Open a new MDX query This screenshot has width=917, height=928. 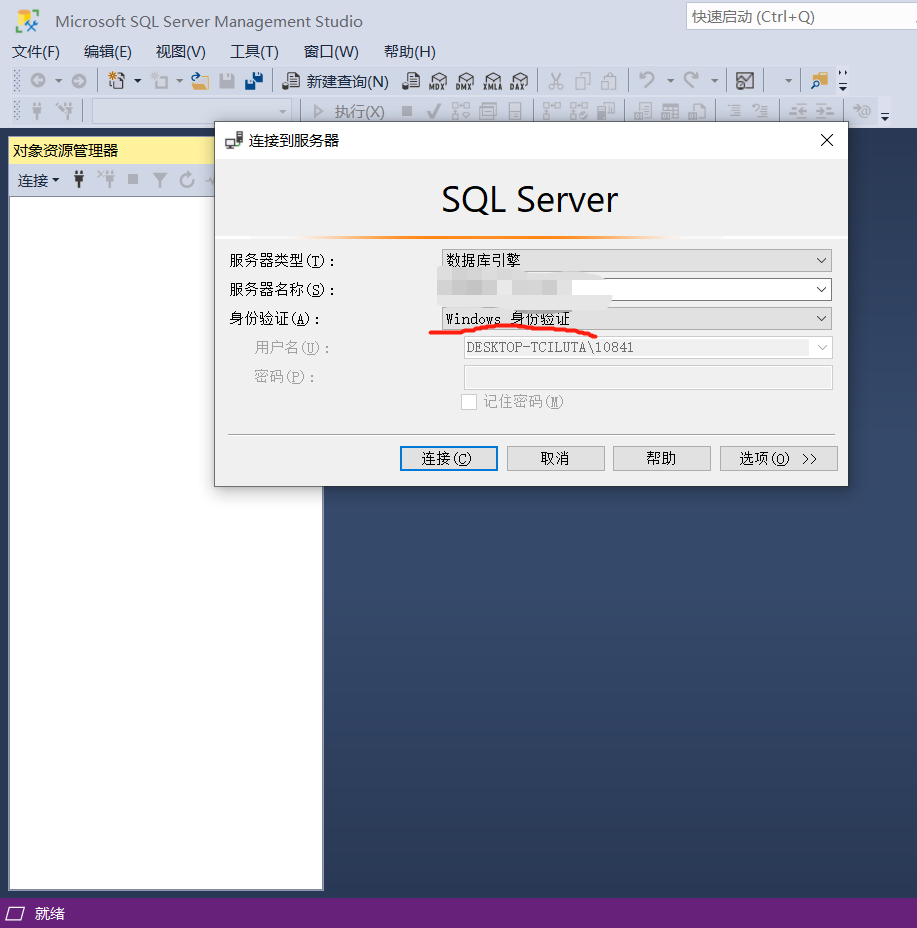click(437, 80)
